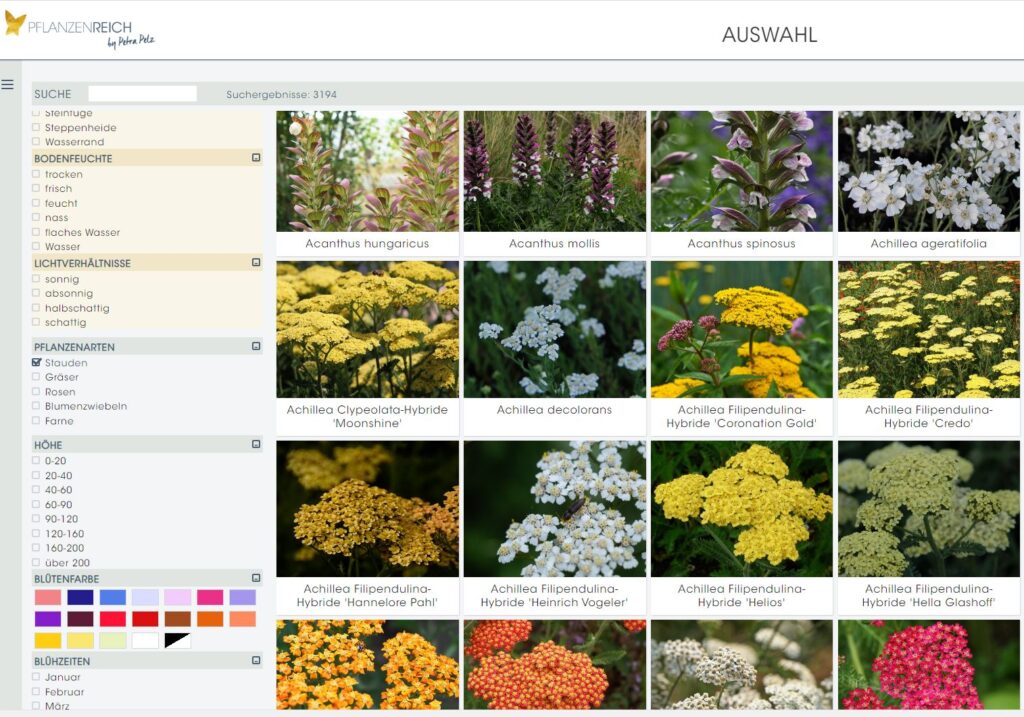The width and height of the screenshot is (1024, 717).
Task: Check the 40-60 height filter
Action: pos(36,490)
